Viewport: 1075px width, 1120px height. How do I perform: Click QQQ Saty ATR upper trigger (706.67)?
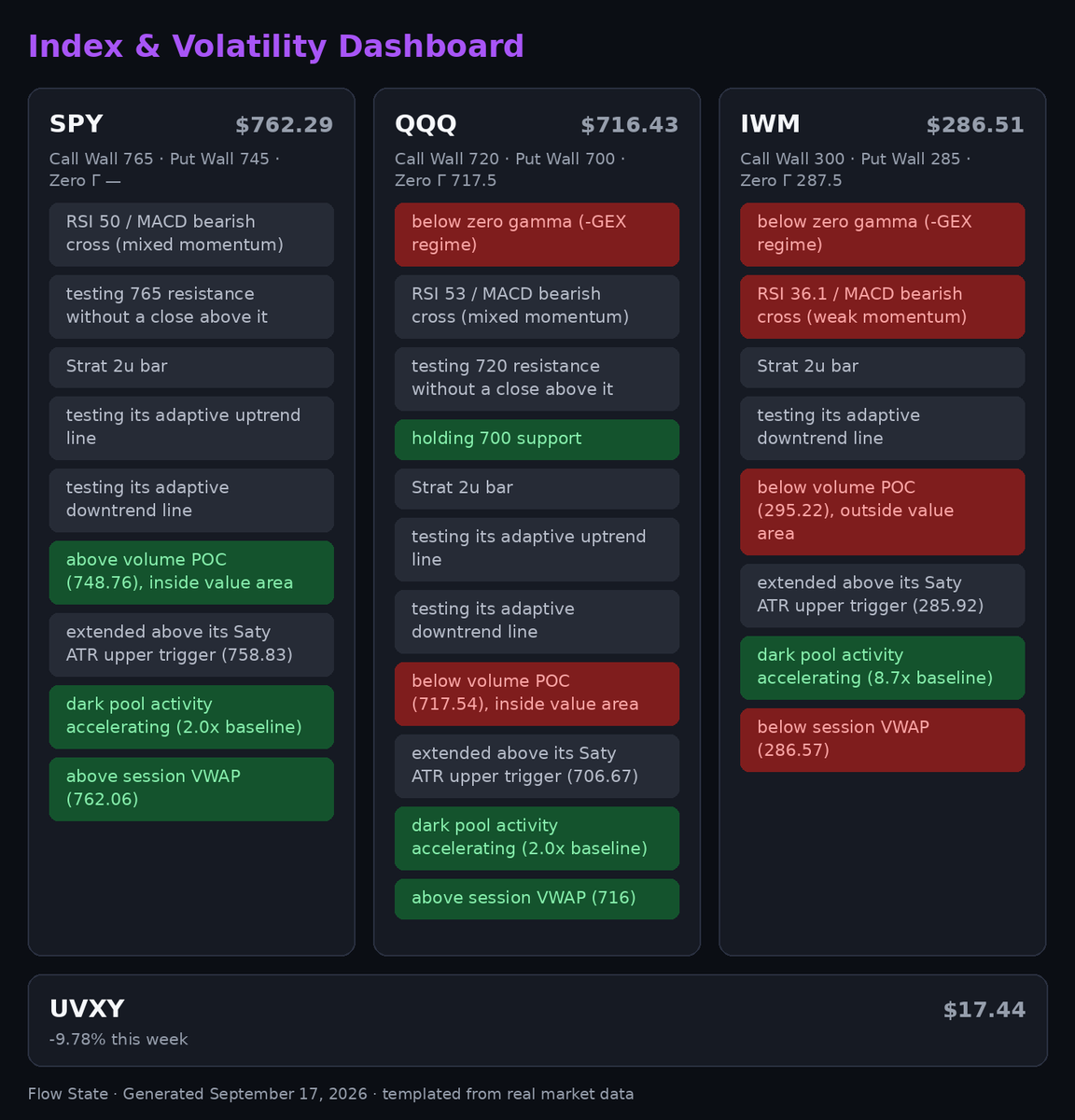point(537,765)
